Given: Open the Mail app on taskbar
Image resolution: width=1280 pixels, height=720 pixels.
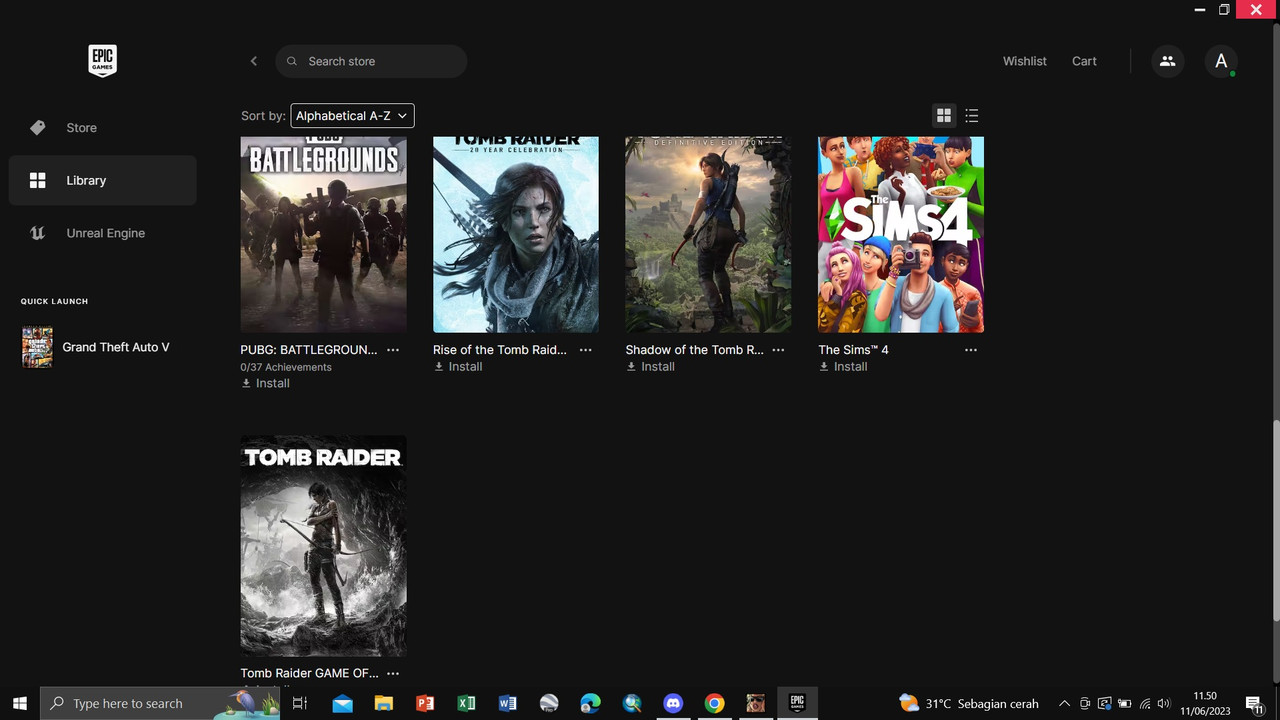Looking at the screenshot, I should [x=342, y=703].
